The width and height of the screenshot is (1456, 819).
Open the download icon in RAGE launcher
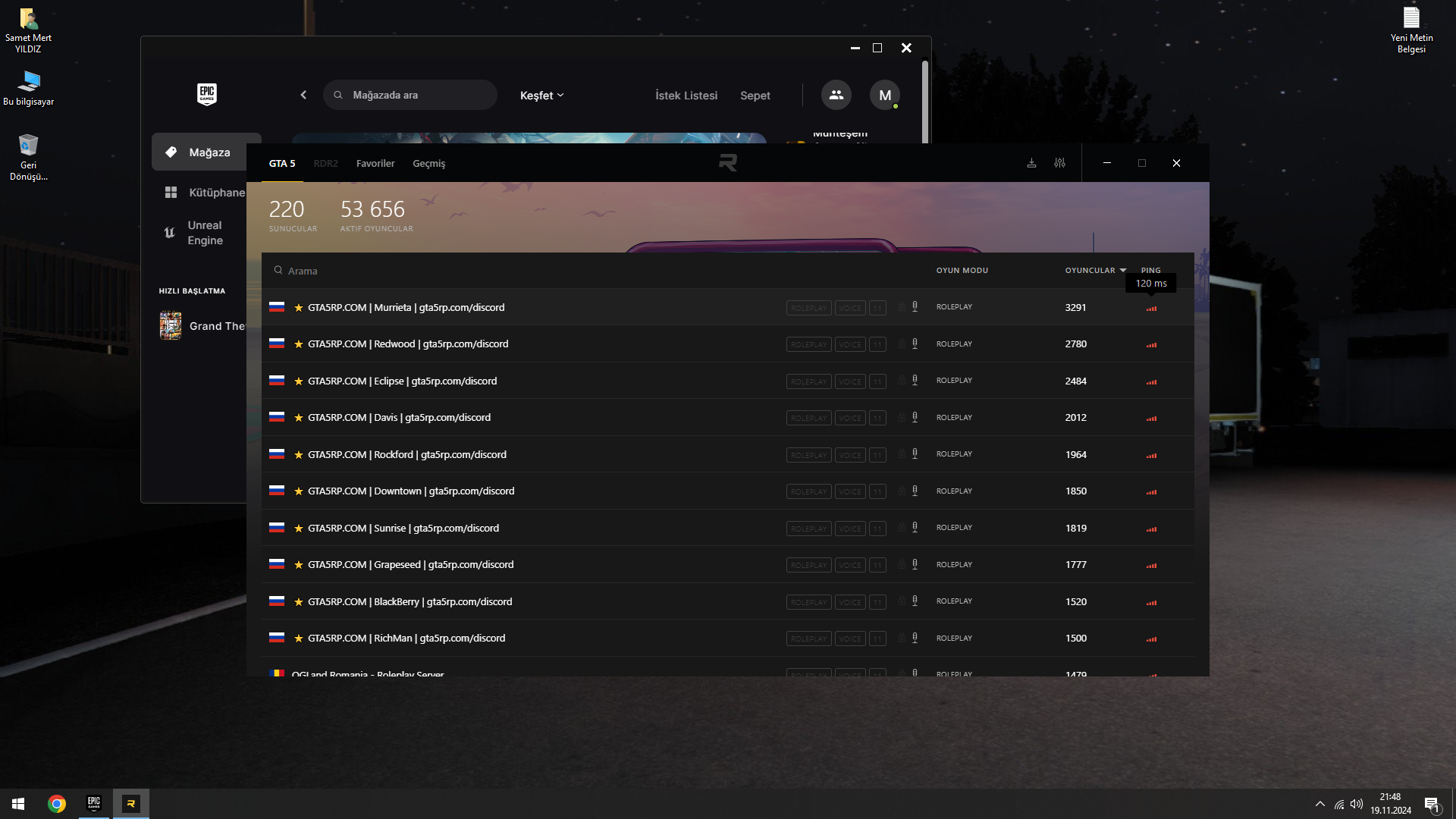coord(1031,163)
